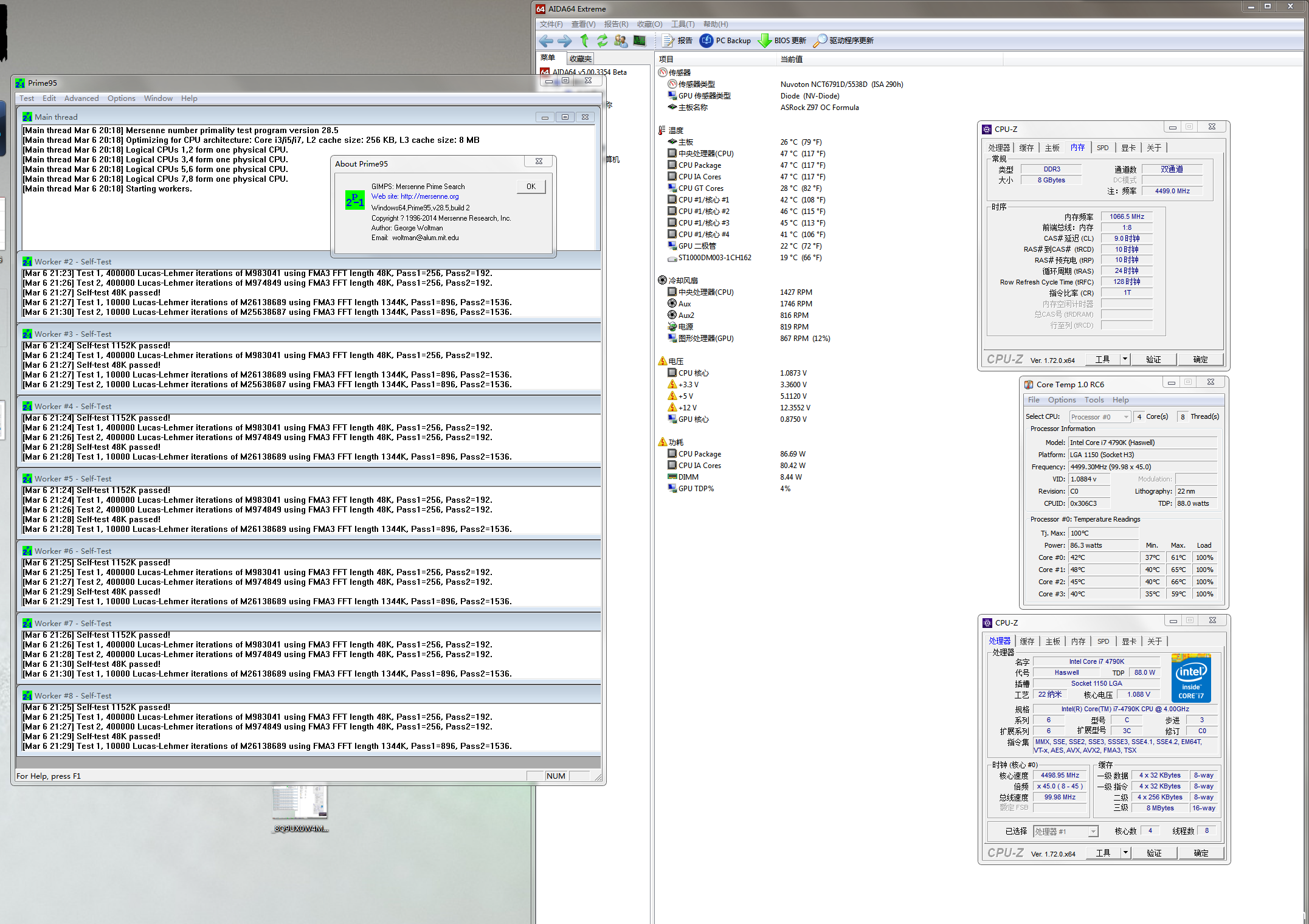
Task: Open the Prime95 Window menu
Action: pos(158,98)
